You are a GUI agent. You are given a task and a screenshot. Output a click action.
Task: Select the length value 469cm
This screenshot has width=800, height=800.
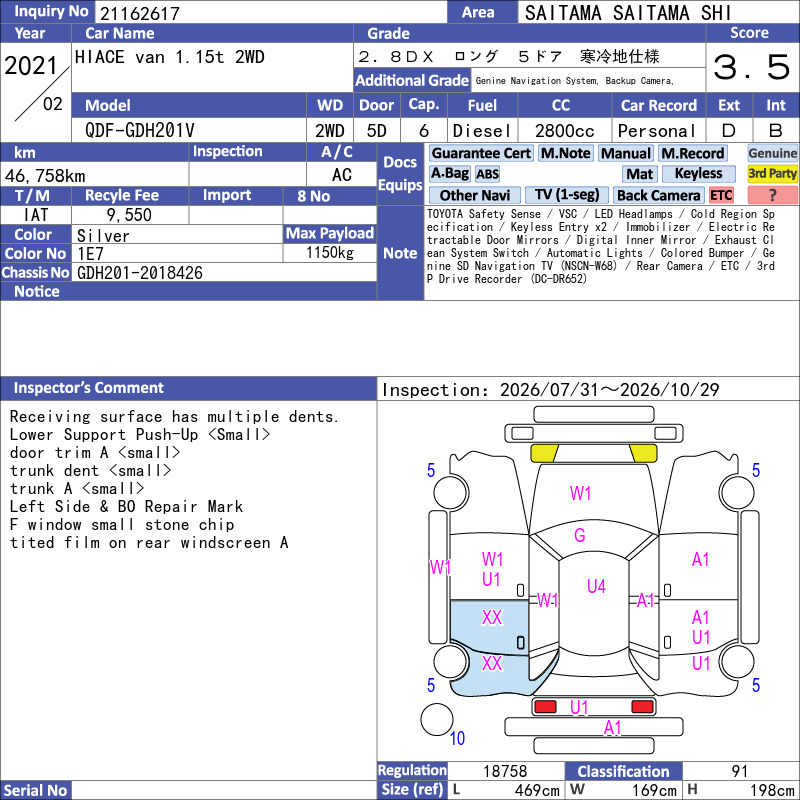point(537,790)
